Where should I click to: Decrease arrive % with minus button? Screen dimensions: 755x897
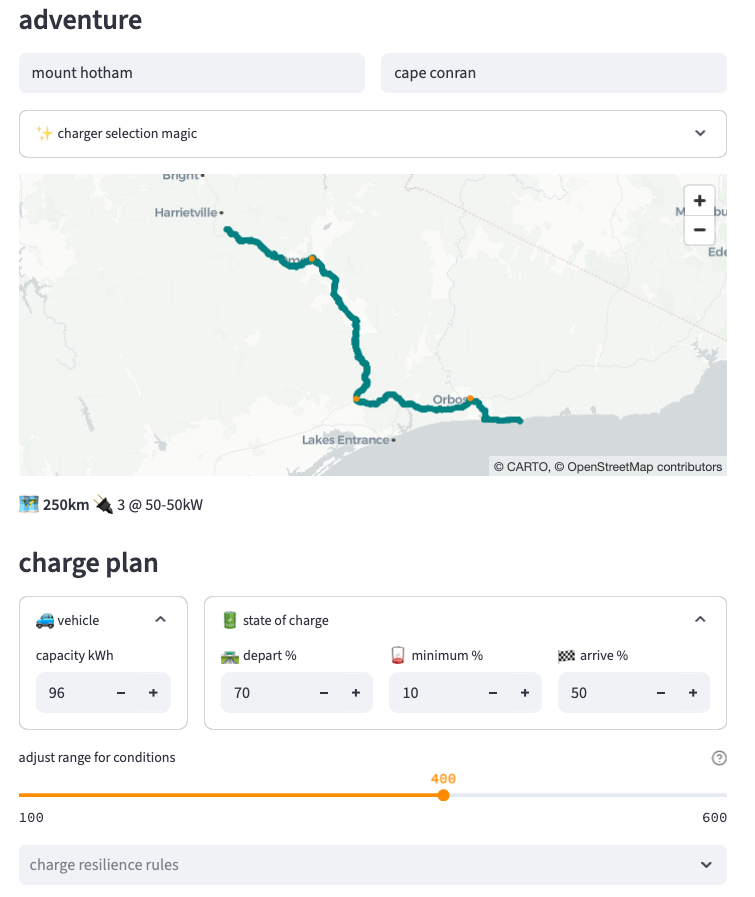[660, 693]
